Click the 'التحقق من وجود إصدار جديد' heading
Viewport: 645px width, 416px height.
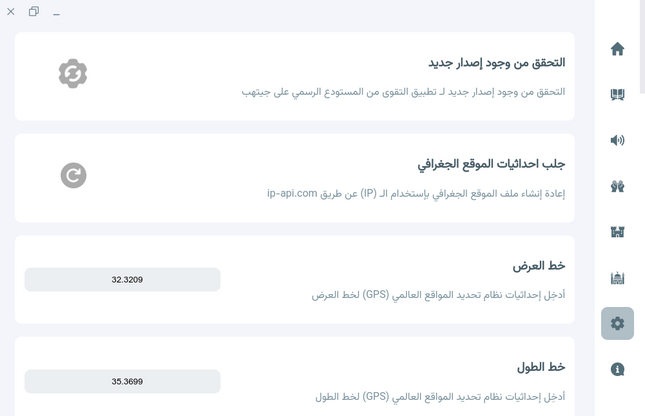(x=496, y=62)
